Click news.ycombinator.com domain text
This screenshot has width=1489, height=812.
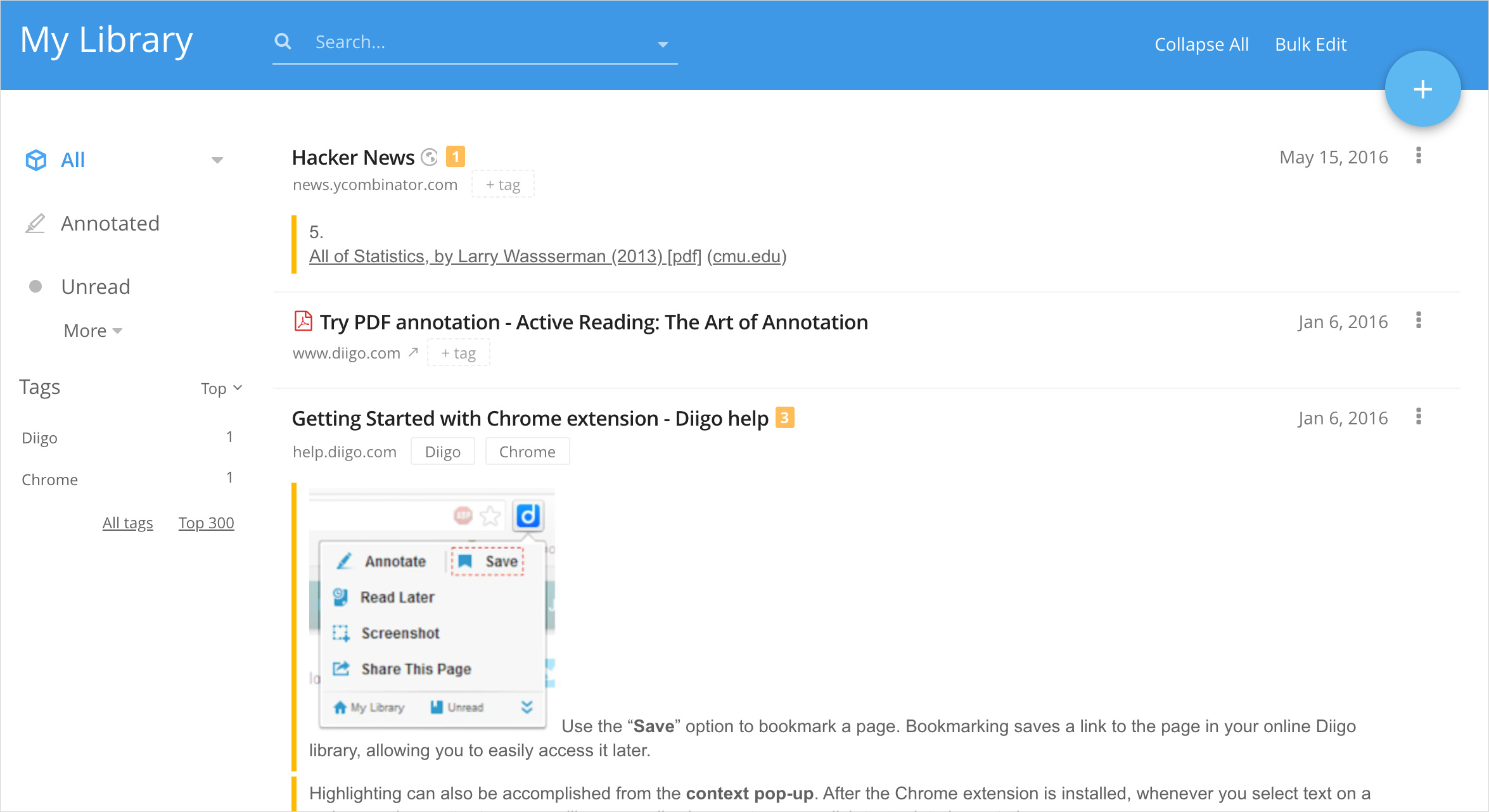pyautogui.click(x=375, y=184)
